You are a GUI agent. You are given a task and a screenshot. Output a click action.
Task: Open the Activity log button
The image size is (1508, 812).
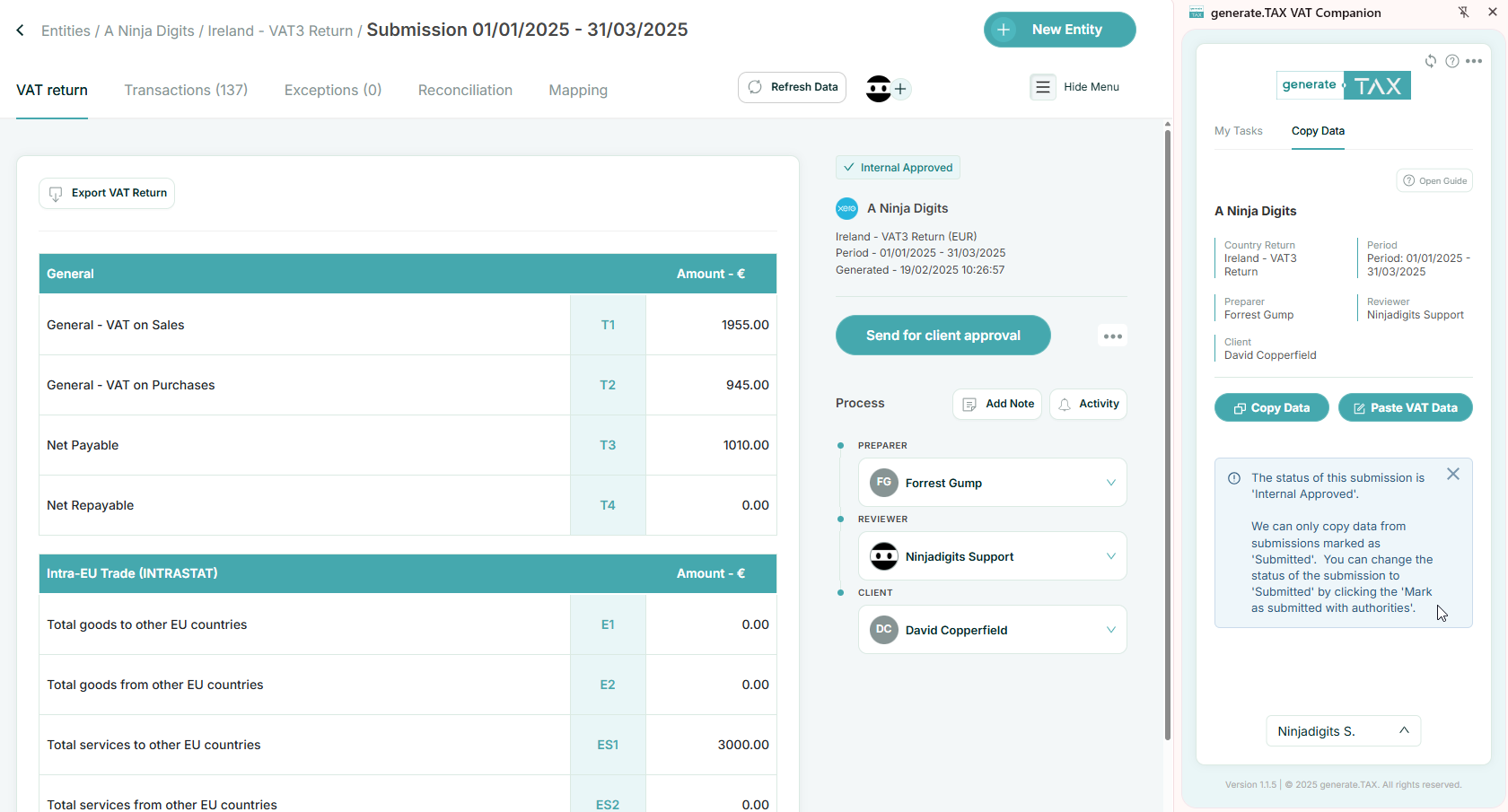coord(1088,404)
